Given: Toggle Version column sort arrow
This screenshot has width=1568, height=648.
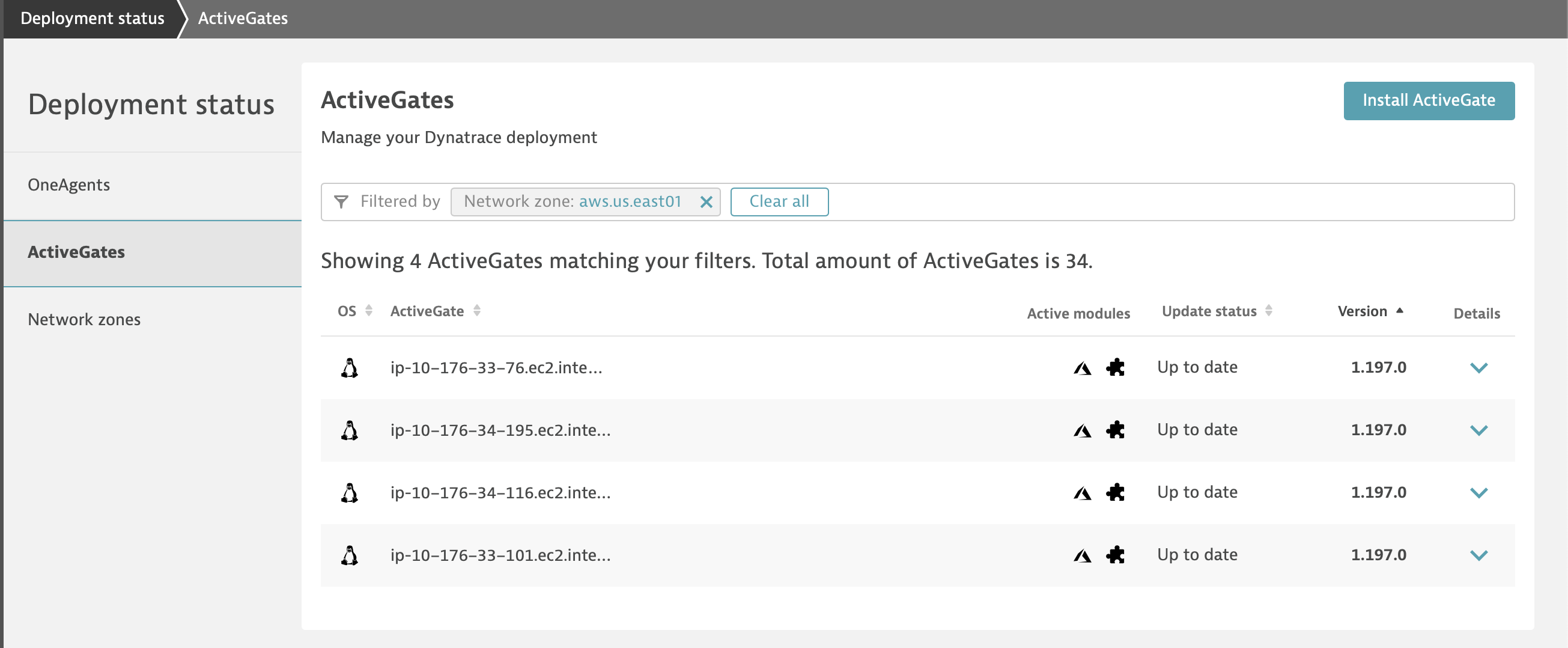Looking at the screenshot, I should tap(1399, 311).
